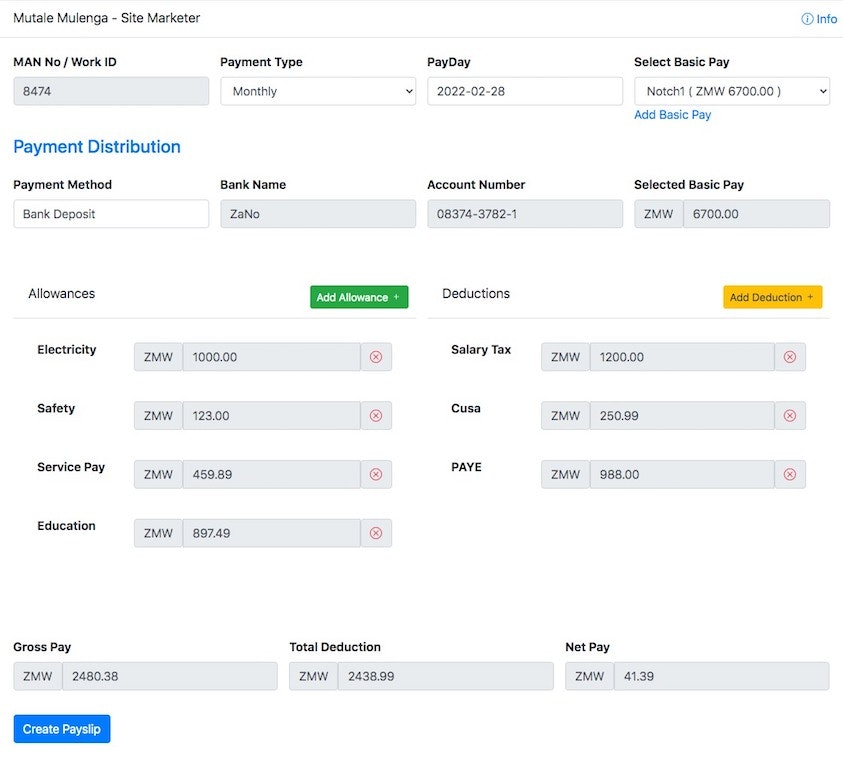Click the Add Allowance button
The height and width of the screenshot is (768, 843).
coord(359,297)
